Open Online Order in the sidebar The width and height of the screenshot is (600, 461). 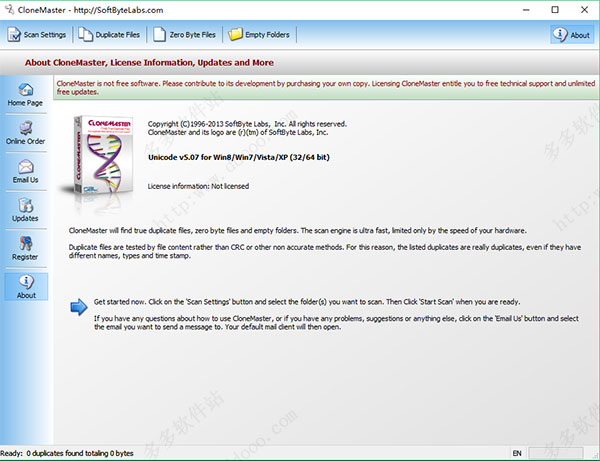coord(25,133)
